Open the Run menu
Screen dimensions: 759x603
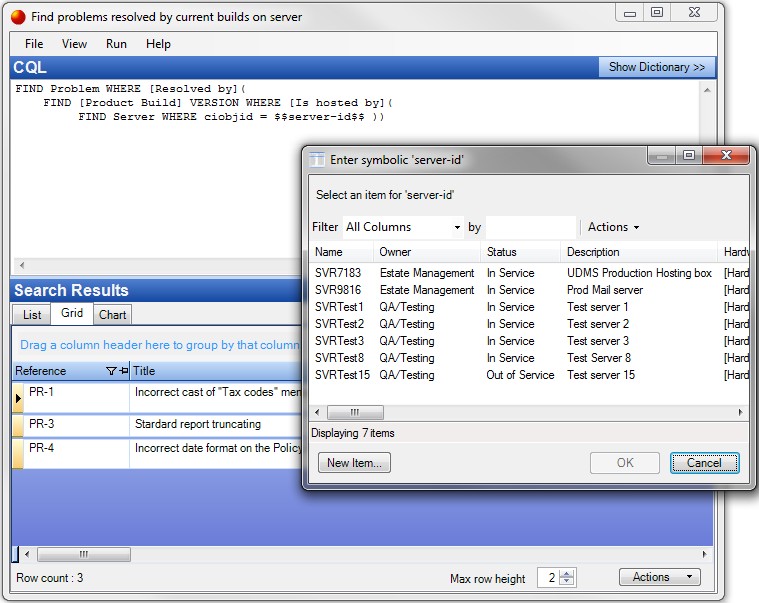click(x=116, y=44)
